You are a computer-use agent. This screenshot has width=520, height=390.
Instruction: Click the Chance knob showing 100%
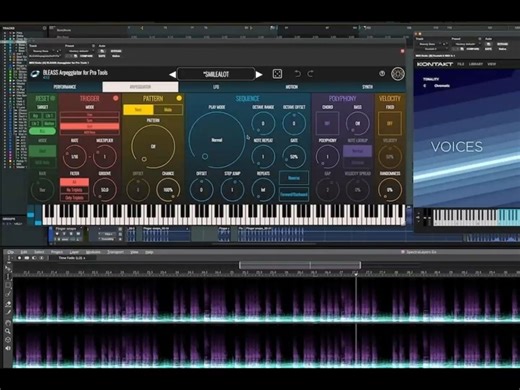pyautogui.click(x=168, y=190)
